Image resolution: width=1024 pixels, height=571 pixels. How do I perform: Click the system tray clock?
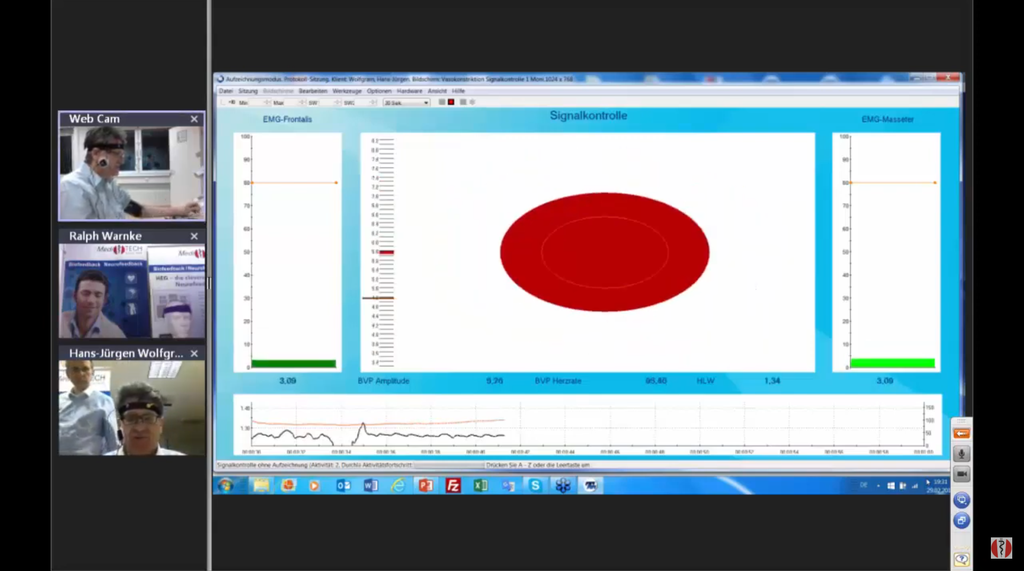tap(939, 486)
